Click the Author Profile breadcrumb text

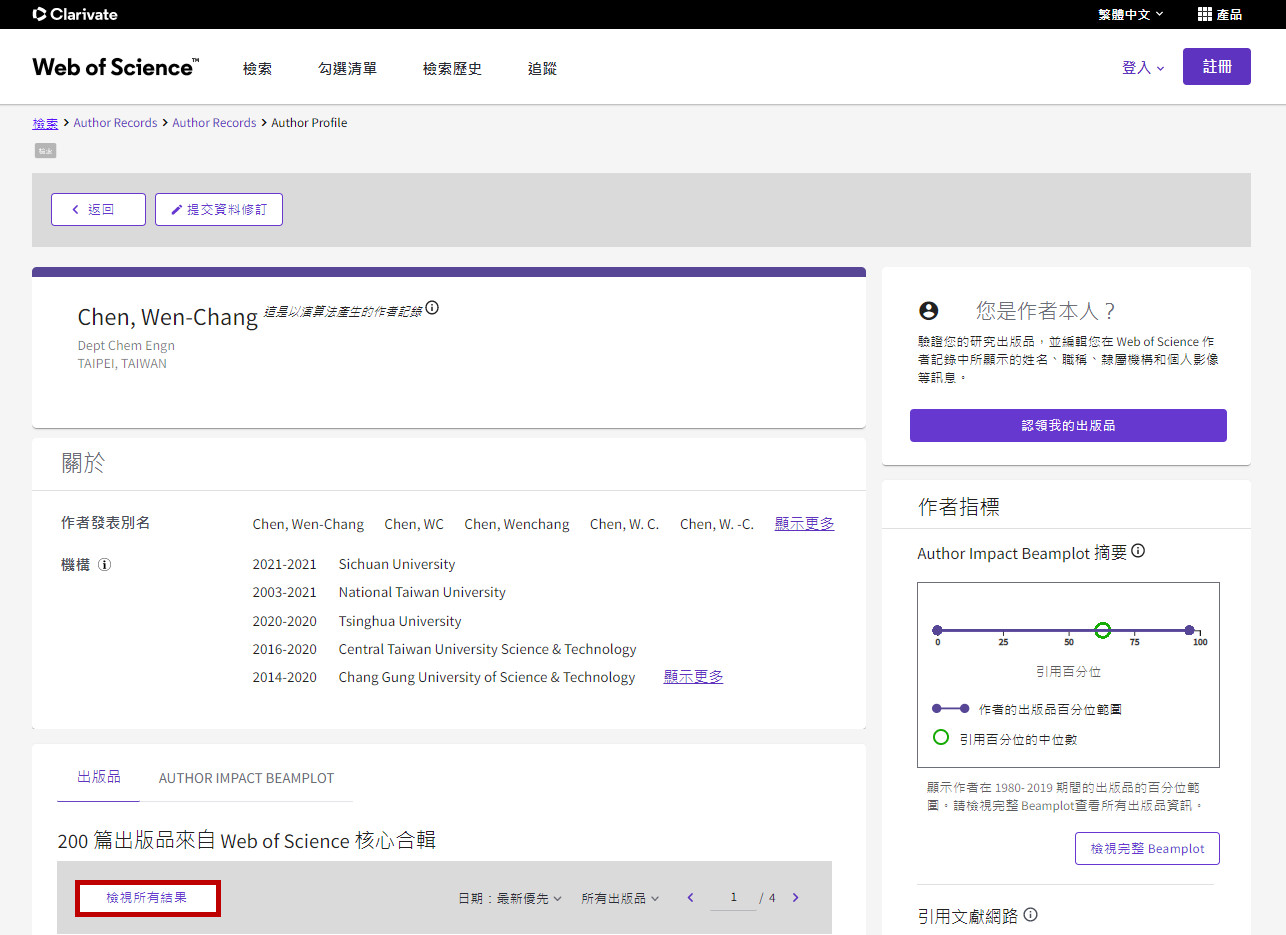310,123
